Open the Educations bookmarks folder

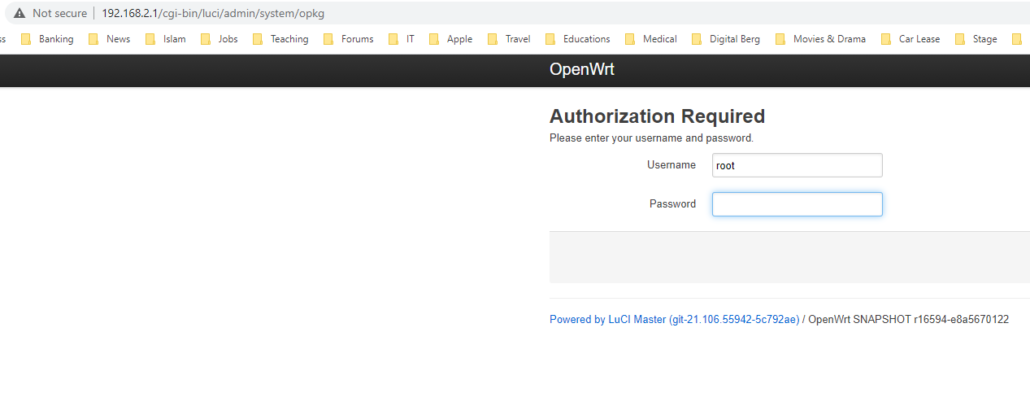pos(577,39)
